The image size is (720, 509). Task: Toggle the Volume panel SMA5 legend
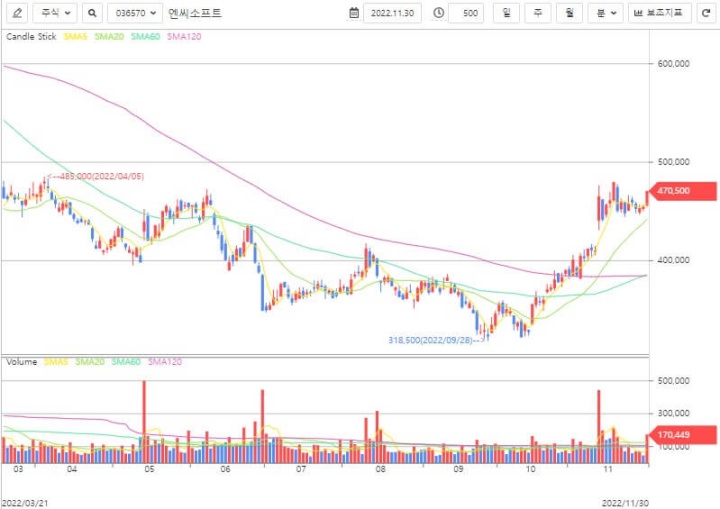(x=56, y=362)
